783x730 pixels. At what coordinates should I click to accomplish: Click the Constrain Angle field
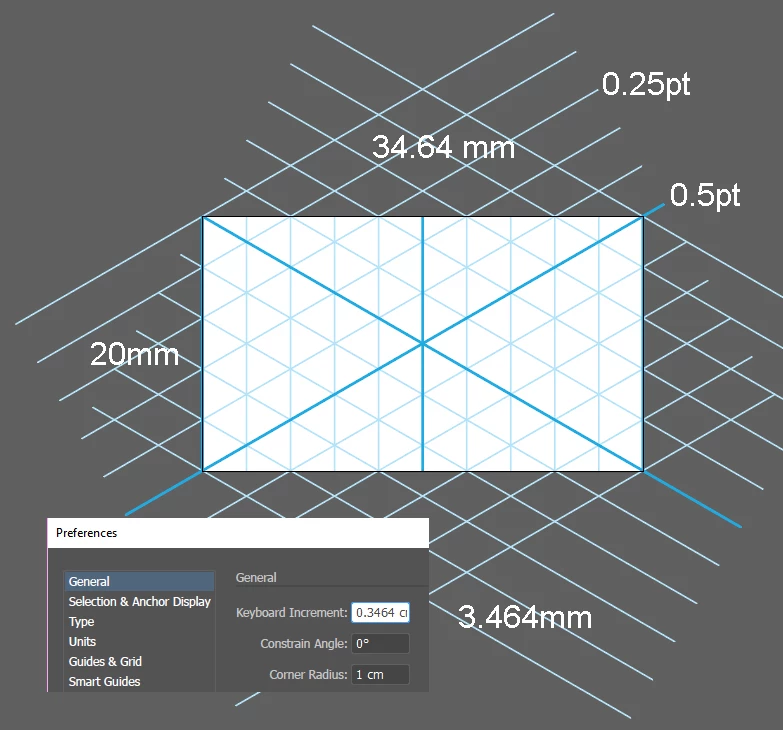point(381,644)
